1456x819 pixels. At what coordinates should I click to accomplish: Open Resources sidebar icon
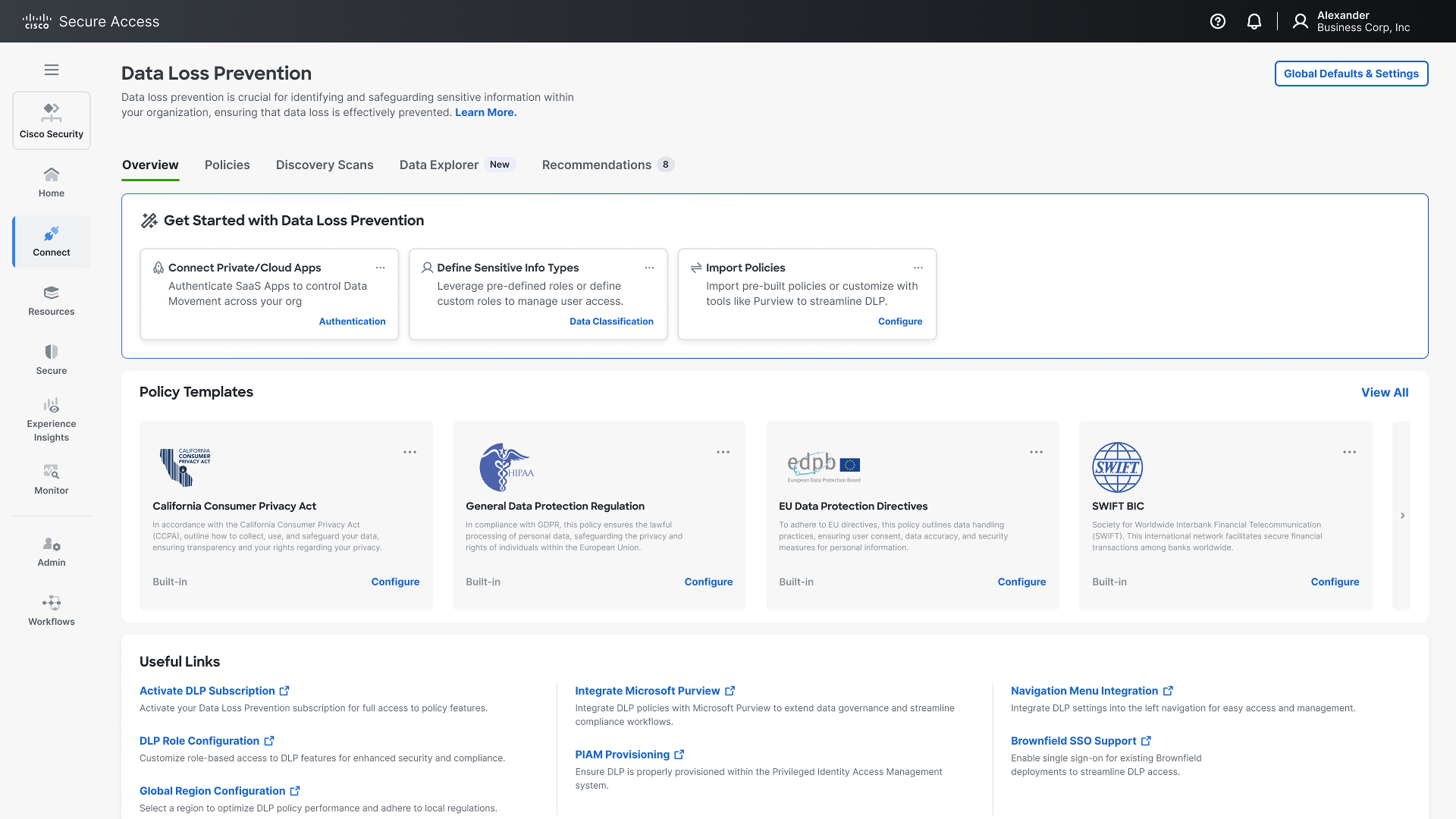tap(52, 300)
